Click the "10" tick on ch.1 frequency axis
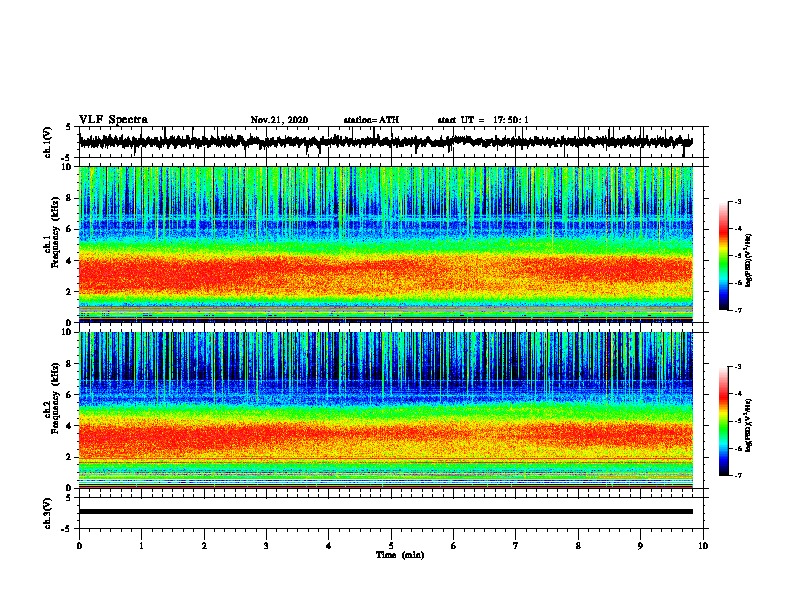792x612 pixels. [x=68, y=167]
